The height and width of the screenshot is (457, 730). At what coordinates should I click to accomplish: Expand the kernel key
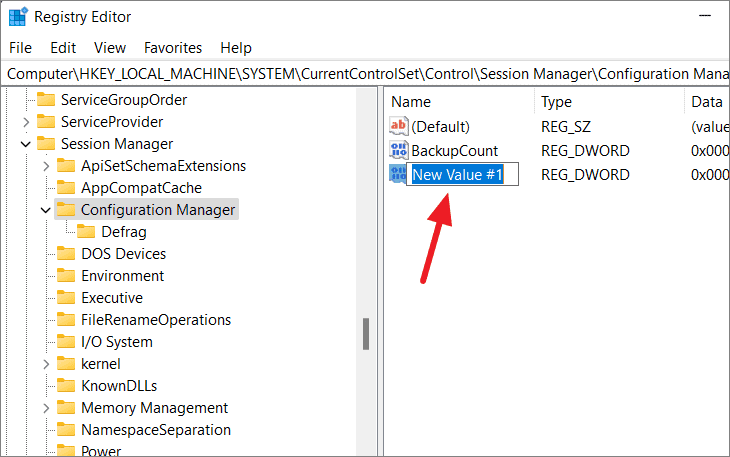(46, 364)
